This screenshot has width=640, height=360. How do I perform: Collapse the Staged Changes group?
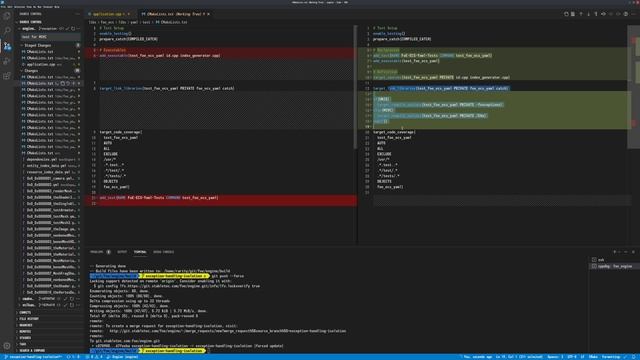click(22, 45)
